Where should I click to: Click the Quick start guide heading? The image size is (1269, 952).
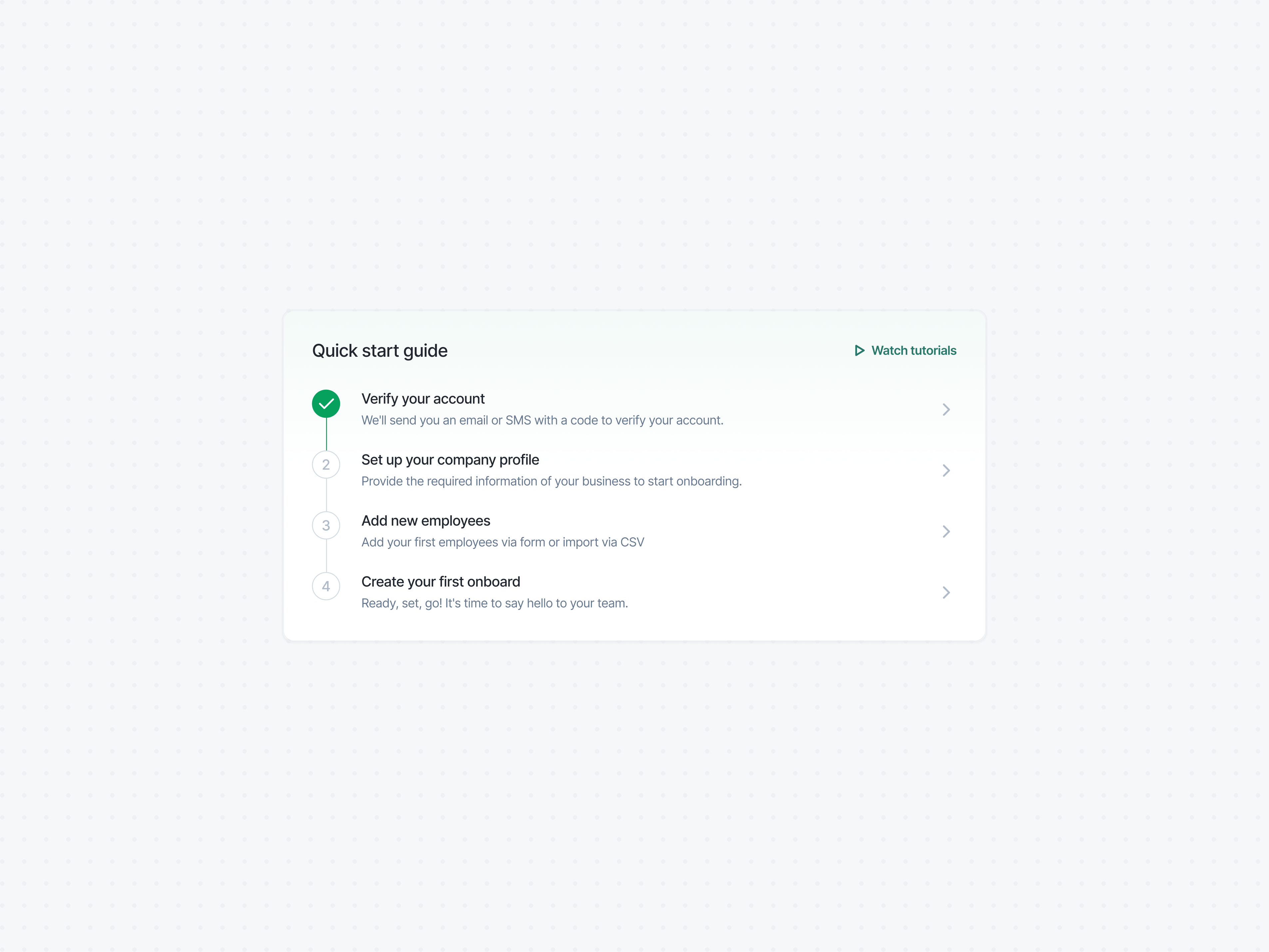pyautogui.click(x=380, y=350)
